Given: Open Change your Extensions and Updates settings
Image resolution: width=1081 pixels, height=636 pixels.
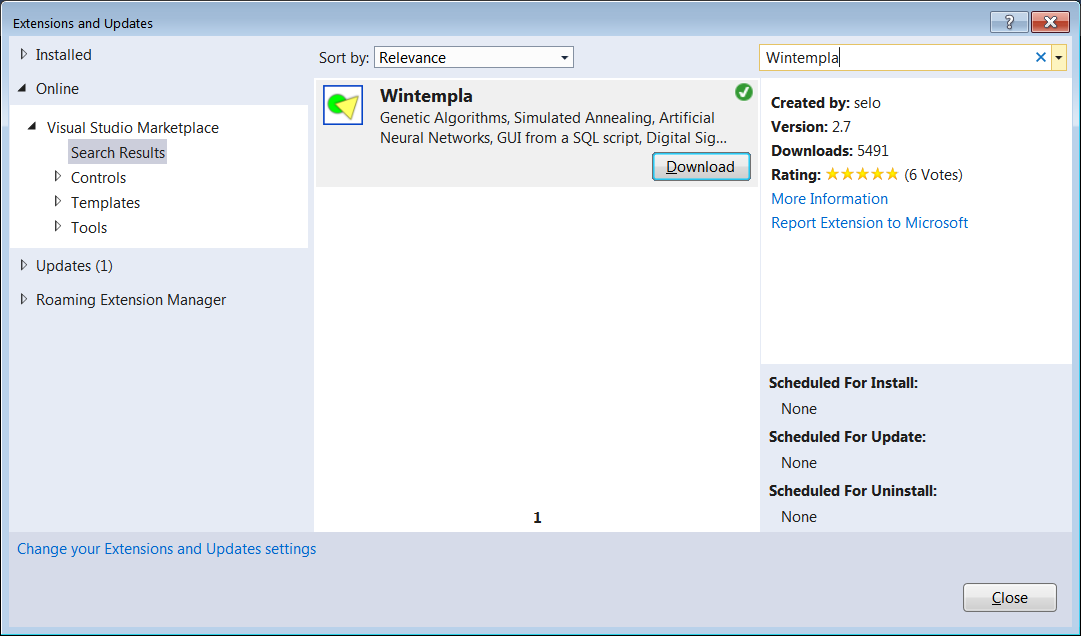Looking at the screenshot, I should coord(167,548).
